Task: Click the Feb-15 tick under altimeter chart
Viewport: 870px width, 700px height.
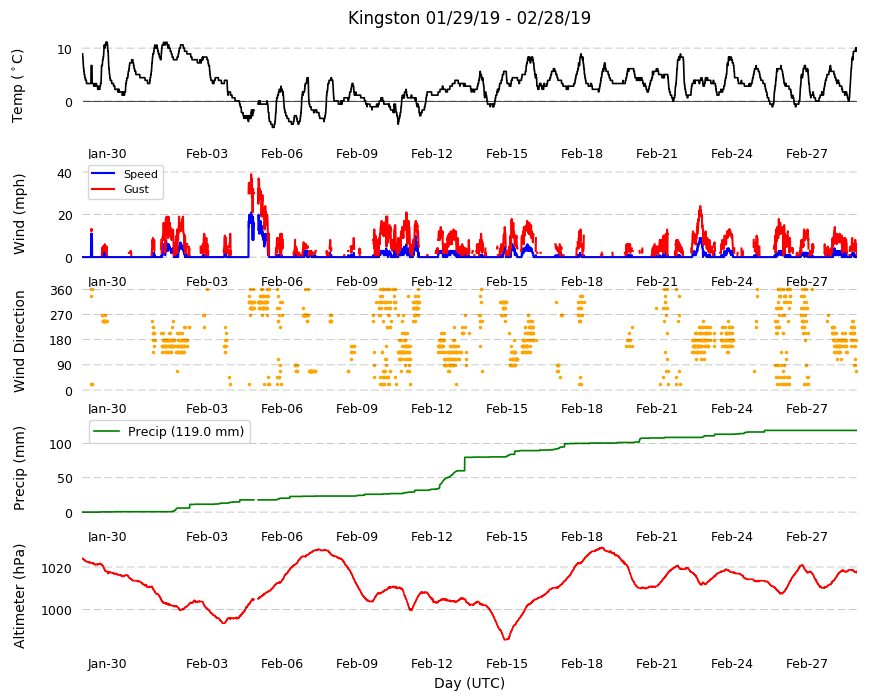Action: (x=507, y=663)
